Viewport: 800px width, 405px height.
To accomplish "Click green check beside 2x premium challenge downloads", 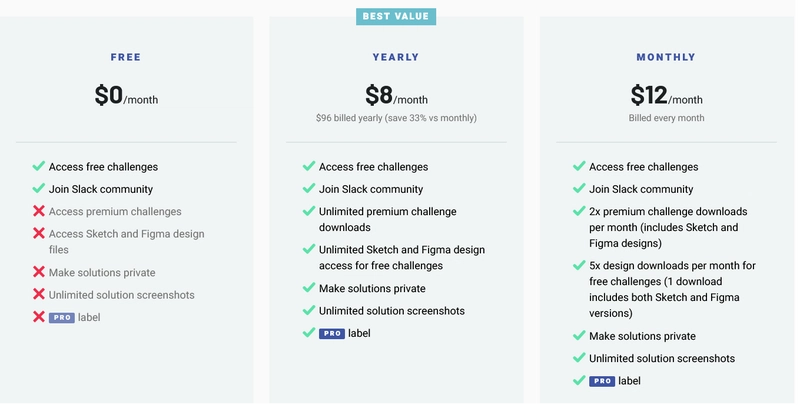I will click(579, 211).
